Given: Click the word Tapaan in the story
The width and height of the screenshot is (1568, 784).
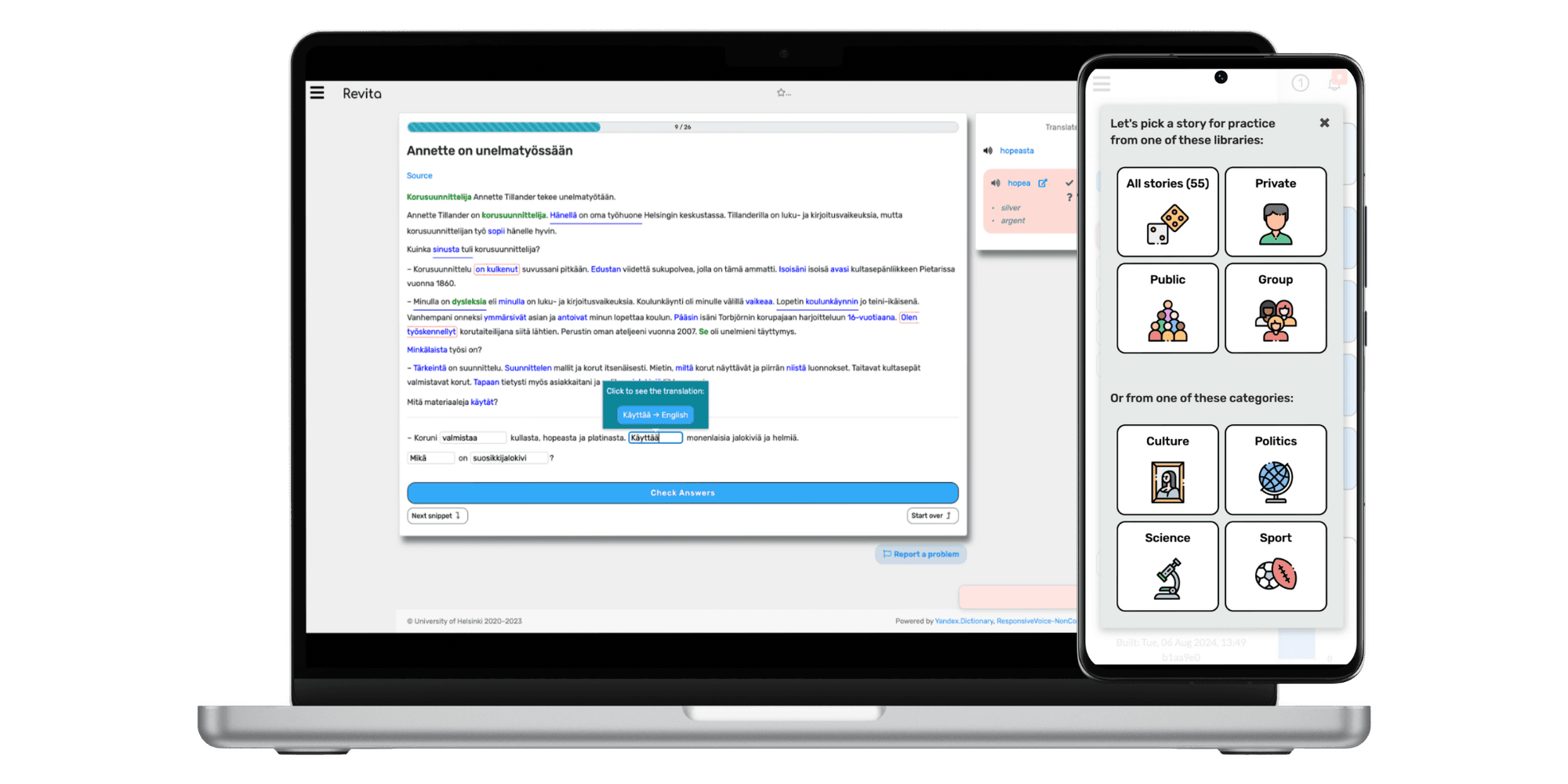Looking at the screenshot, I should click(x=486, y=383).
